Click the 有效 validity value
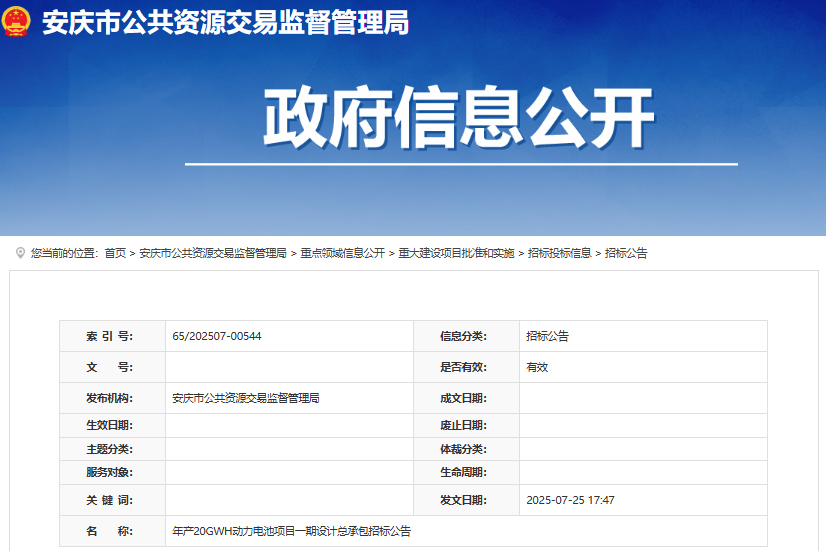This screenshot has height=551, width=826. (x=537, y=367)
